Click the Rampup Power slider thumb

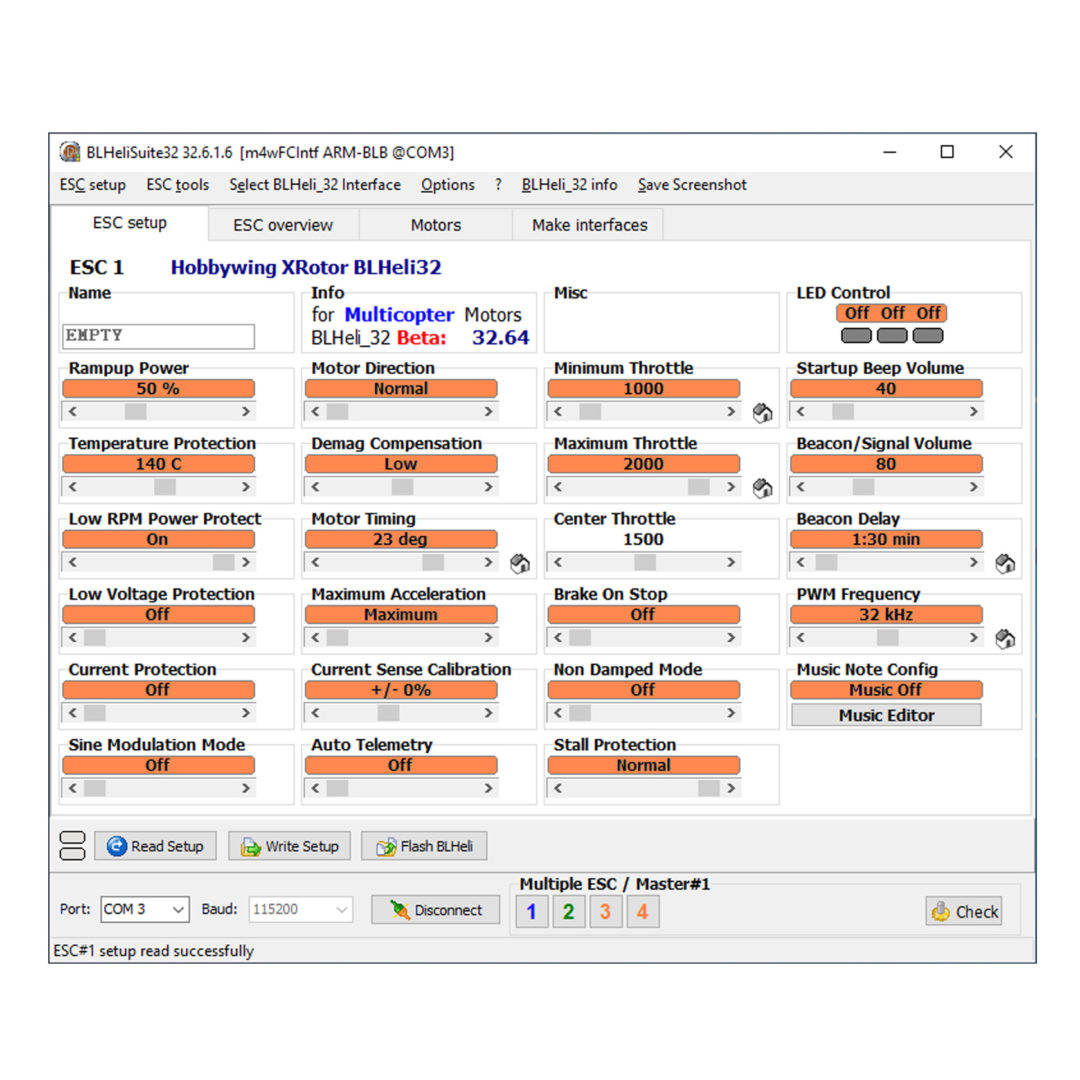[135, 411]
